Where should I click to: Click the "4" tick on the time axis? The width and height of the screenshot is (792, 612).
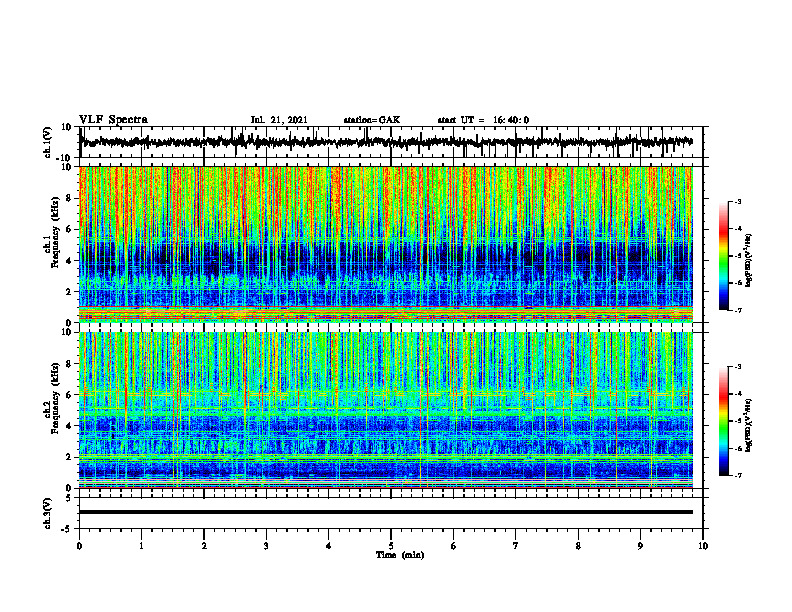[x=329, y=546]
